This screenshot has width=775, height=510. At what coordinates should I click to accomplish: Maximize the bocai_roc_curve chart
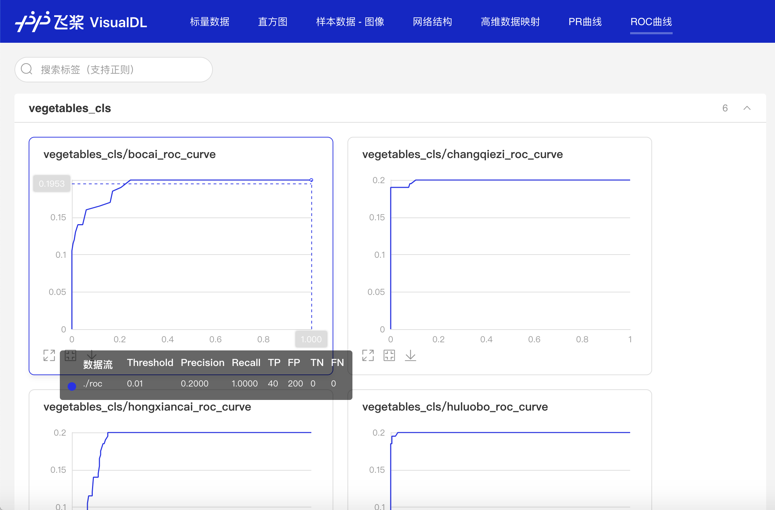click(49, 355)
